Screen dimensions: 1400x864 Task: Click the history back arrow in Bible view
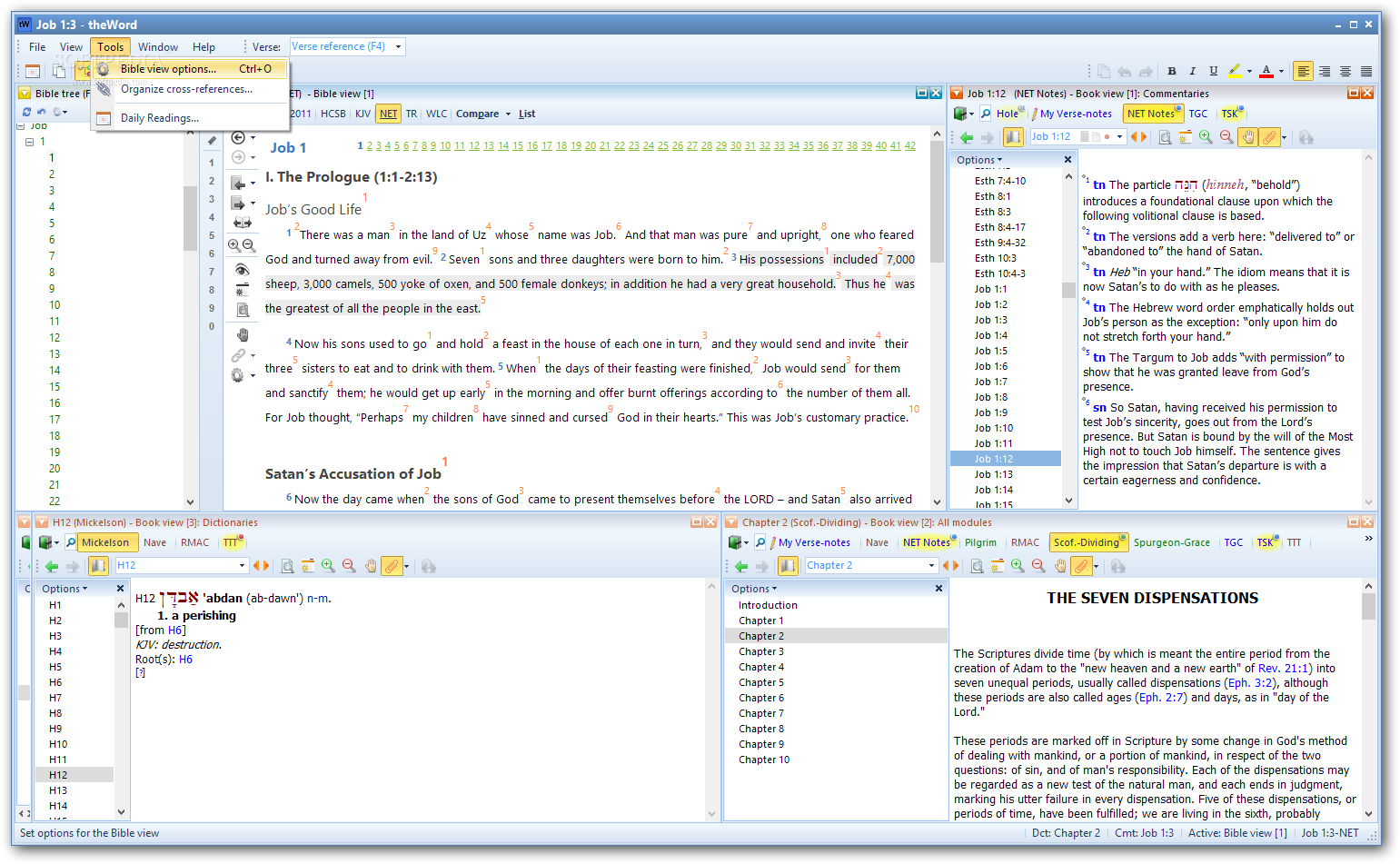tap(239, 138)
